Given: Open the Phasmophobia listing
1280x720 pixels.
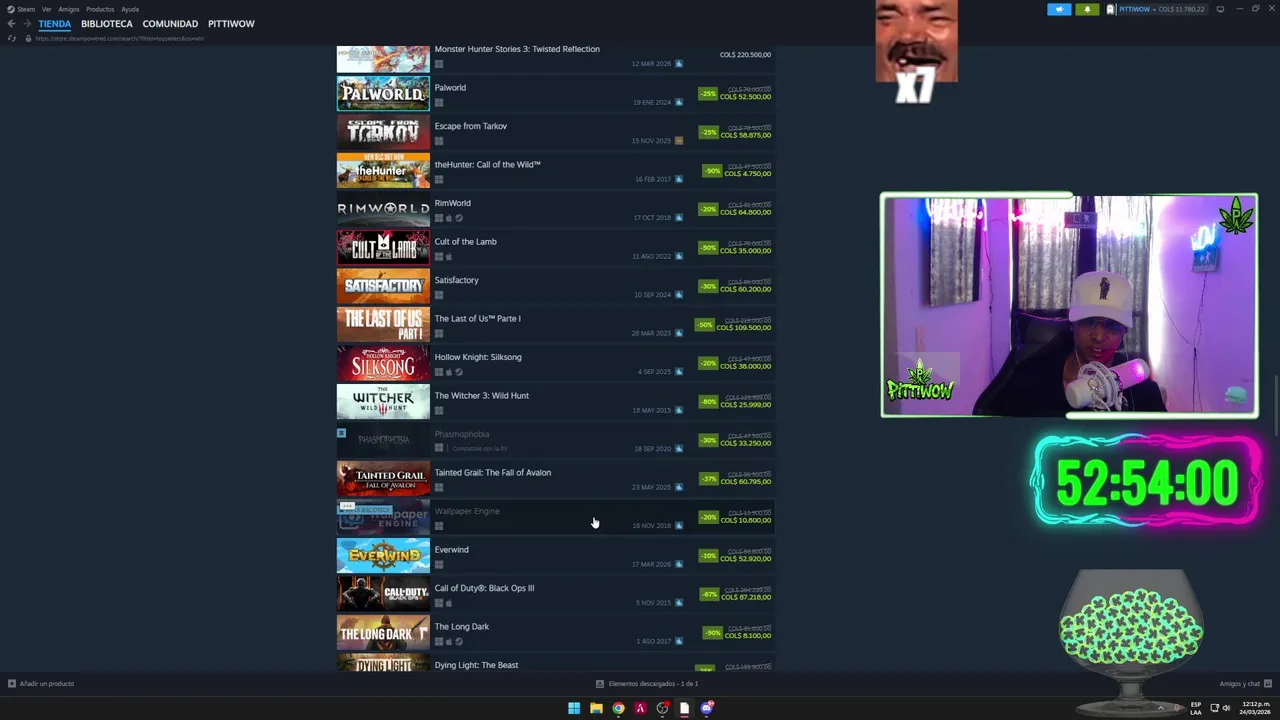Looking at the screenshot, I should tap(556, 441).
